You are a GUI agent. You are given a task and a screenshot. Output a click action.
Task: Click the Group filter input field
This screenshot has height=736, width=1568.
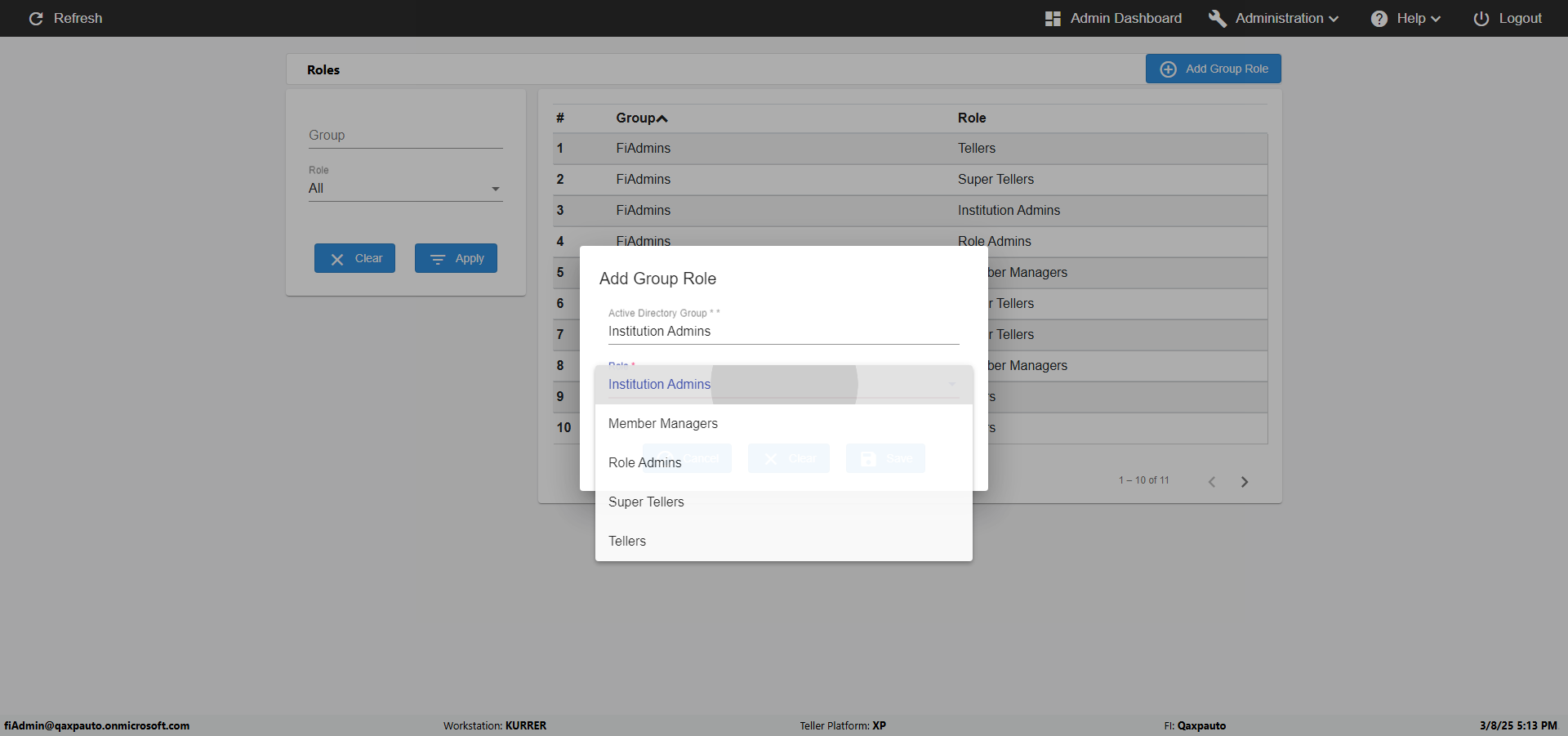tap(405, 136)
